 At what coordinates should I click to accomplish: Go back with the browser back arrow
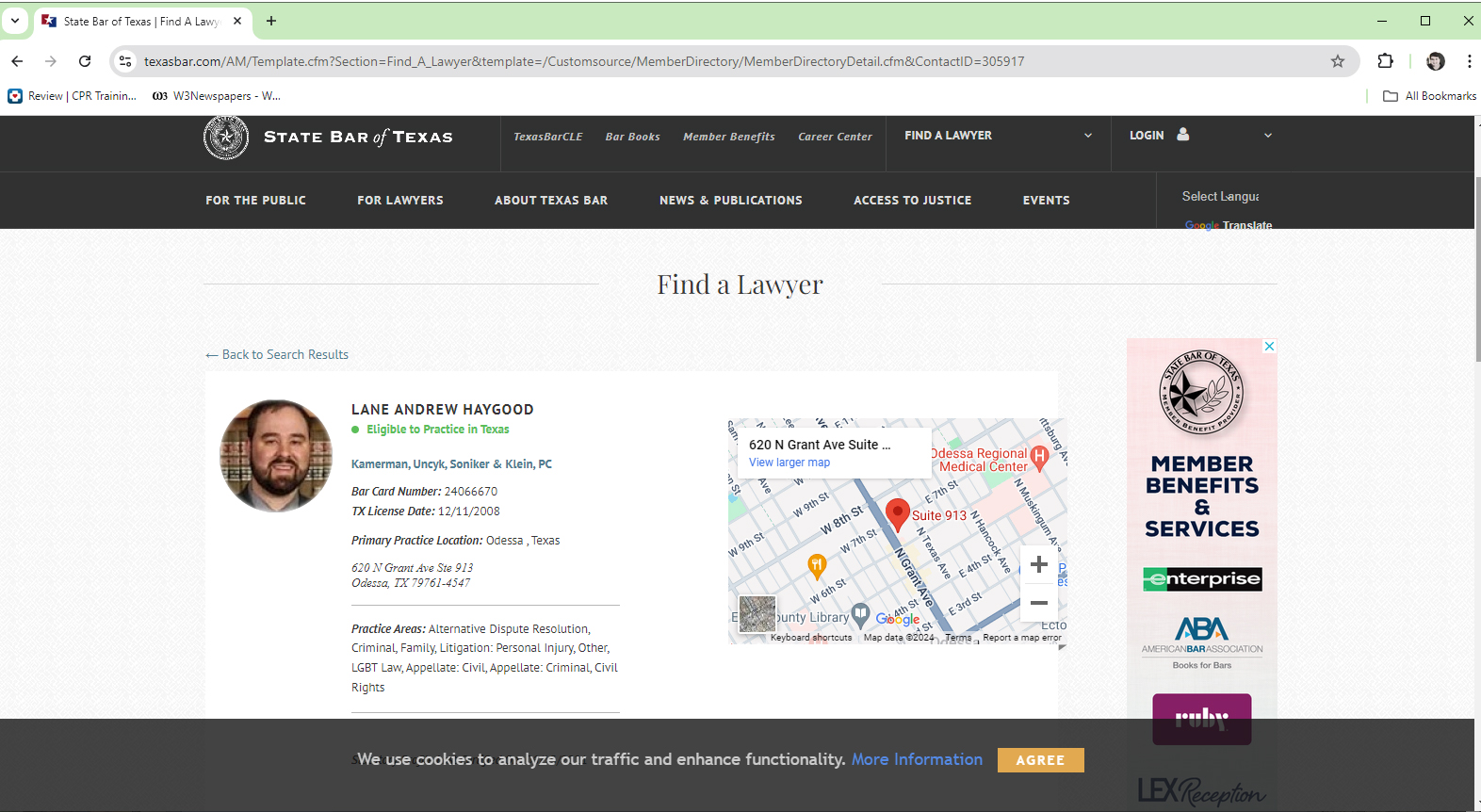[17, 61]
